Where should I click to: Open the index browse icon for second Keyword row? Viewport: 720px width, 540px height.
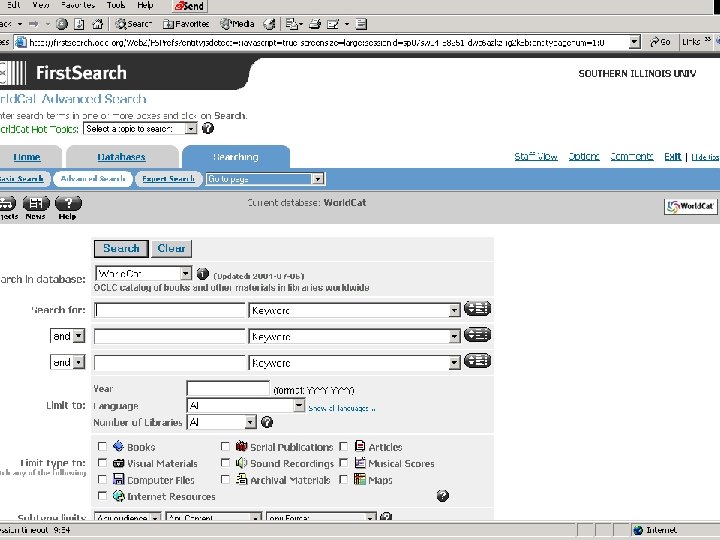coord(478,335)
